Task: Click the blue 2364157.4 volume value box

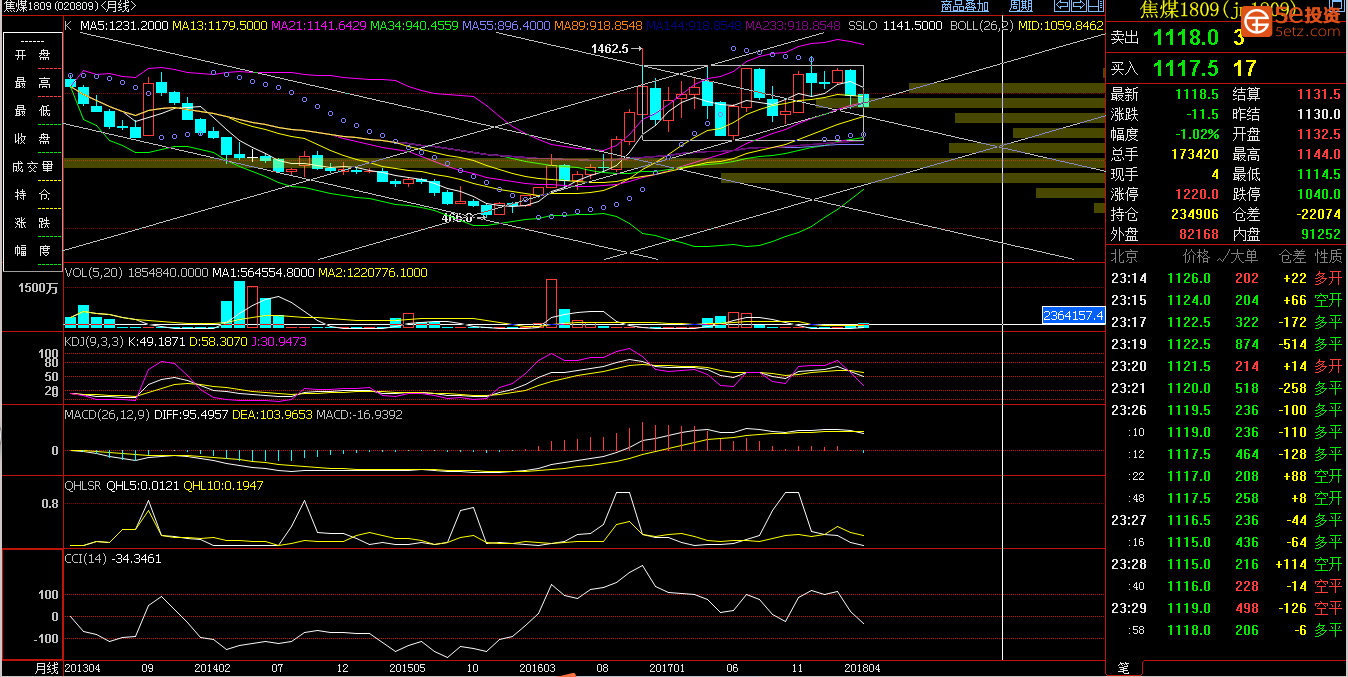Action: pos(1073,315)
